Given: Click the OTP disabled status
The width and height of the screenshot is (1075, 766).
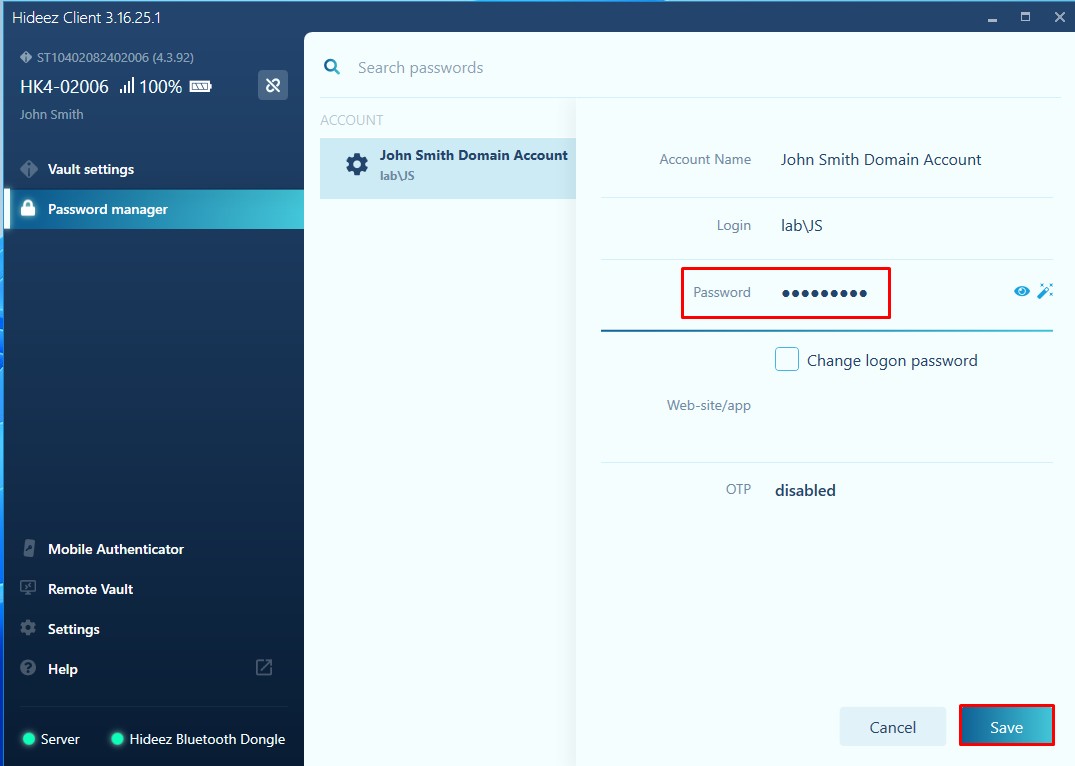Looking at the screenshot, I should 805,490.
